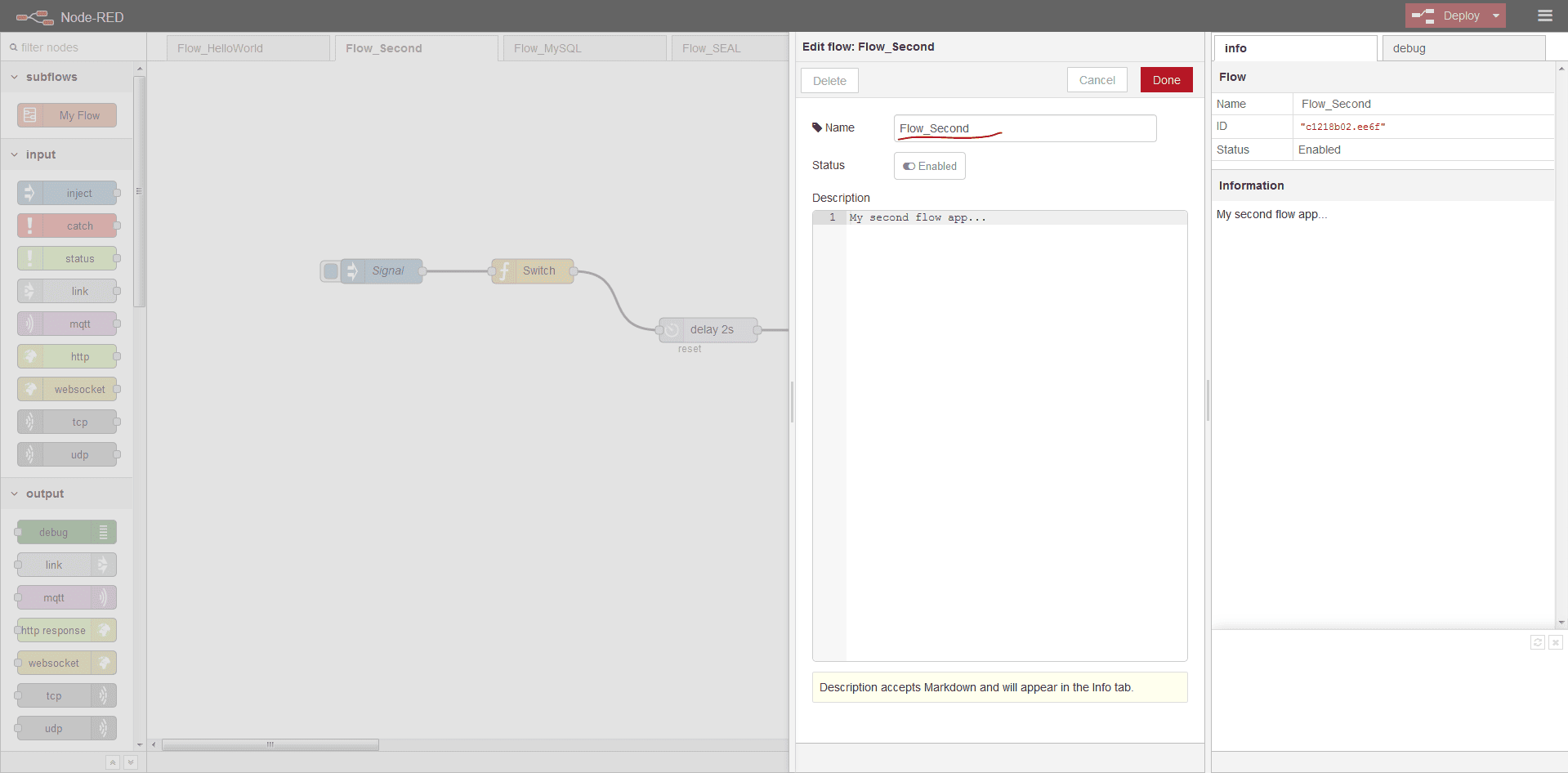Open the Flow_MySQL tab
Viewport: 1568px width, 773px height.
(583, 48)
